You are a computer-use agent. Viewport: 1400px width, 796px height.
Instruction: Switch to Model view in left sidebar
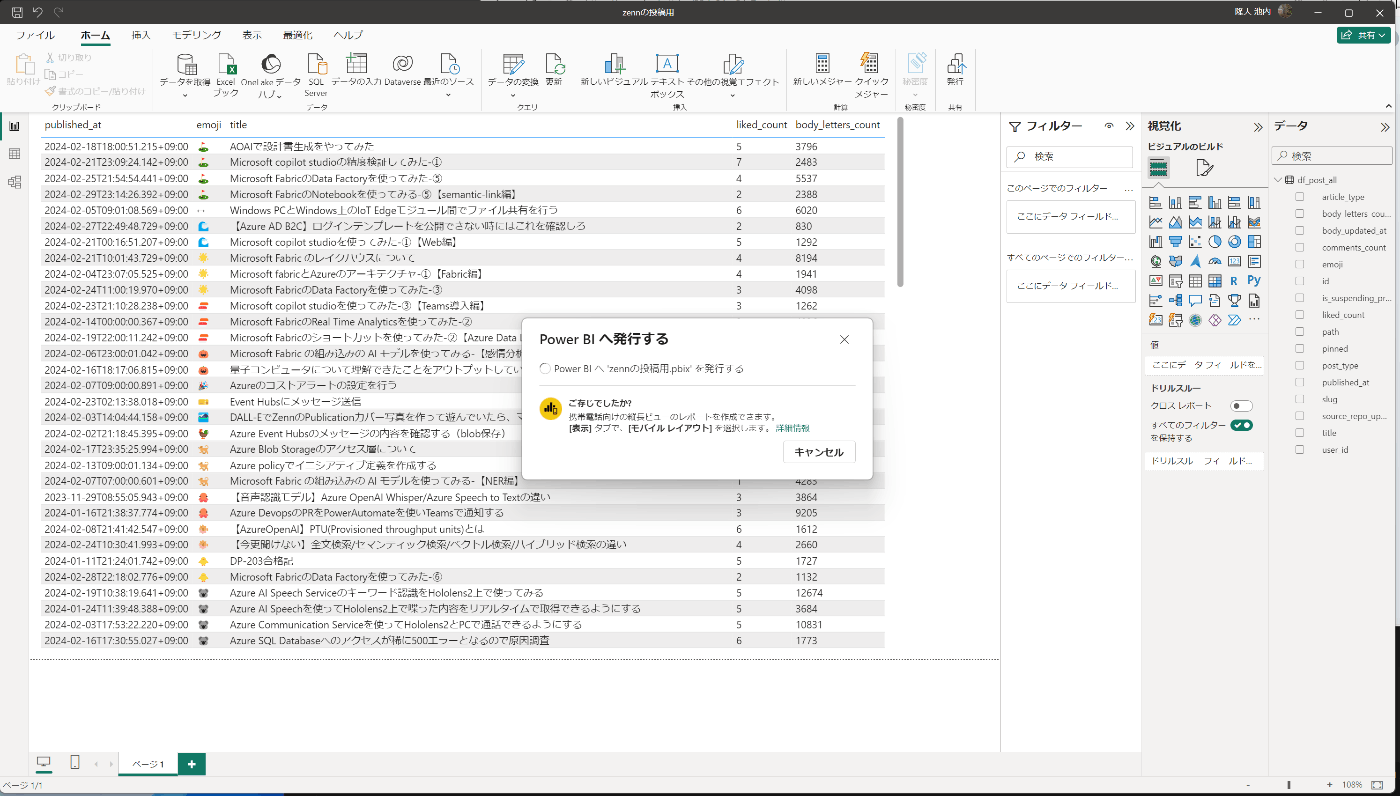click(x=14, y=182)
